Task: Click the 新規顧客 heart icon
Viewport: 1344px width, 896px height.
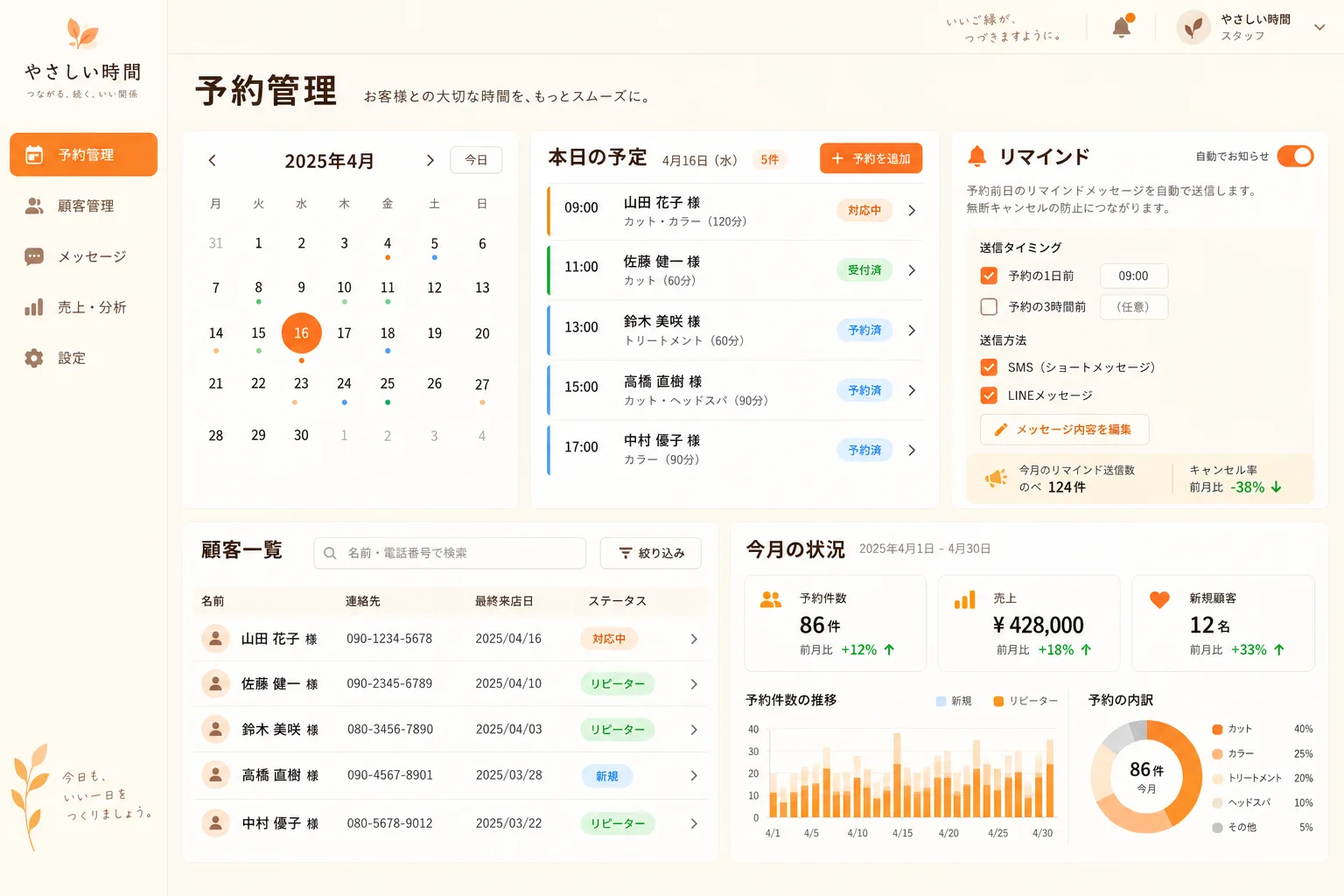Action: pos(1159,599)
